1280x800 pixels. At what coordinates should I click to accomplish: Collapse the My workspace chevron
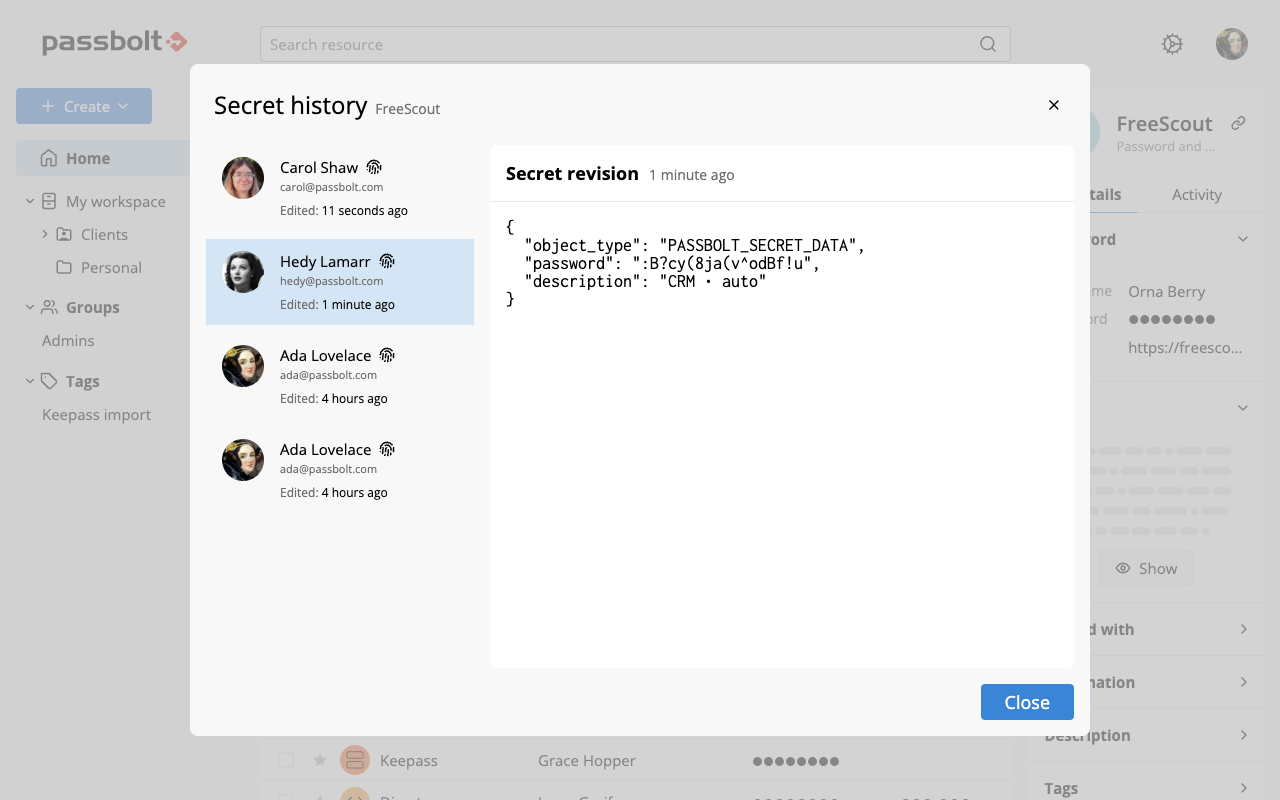(30, 201)
